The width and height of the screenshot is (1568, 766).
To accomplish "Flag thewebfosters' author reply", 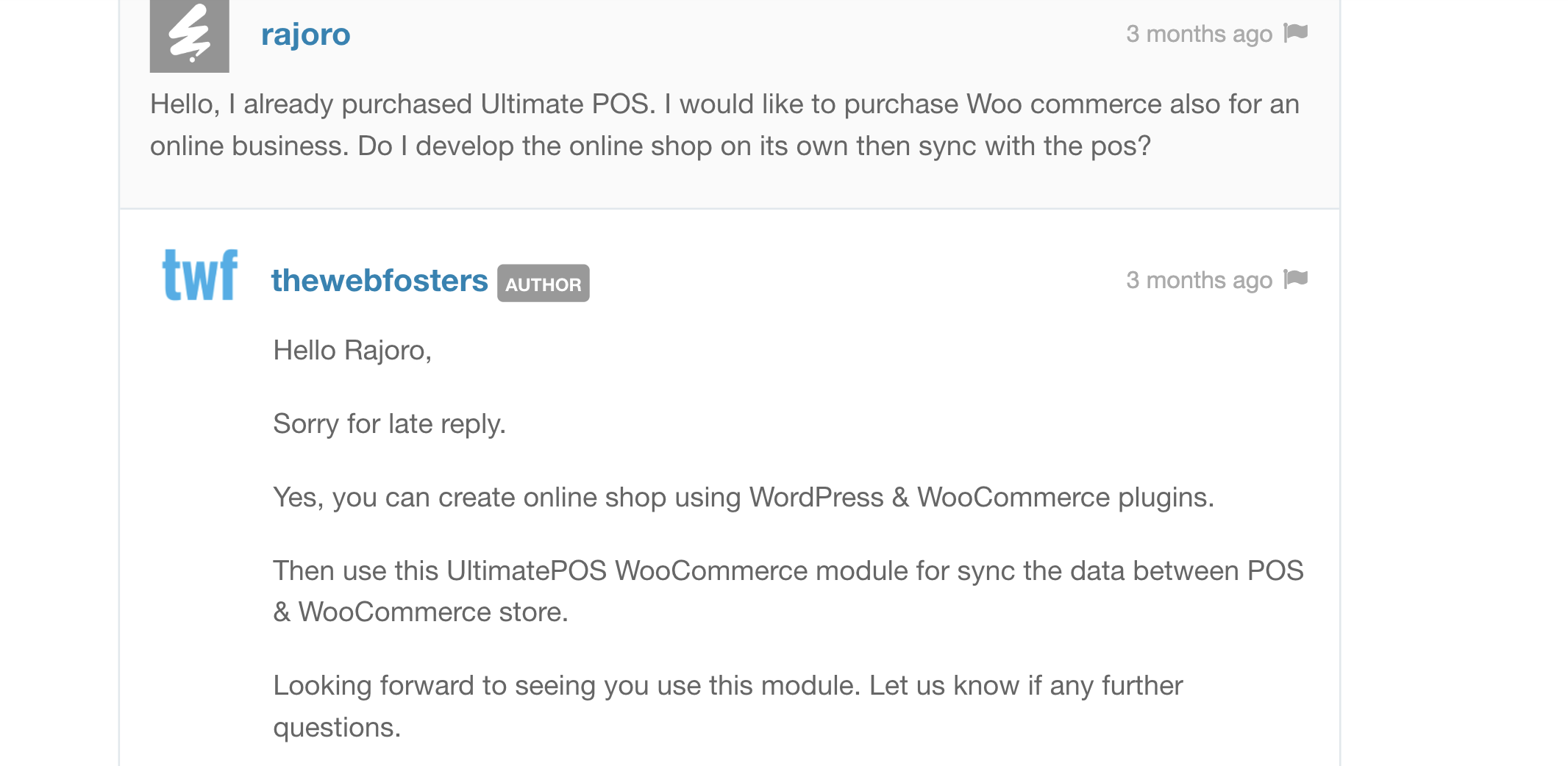I will pyautogui.click(x=1295, y=279).
